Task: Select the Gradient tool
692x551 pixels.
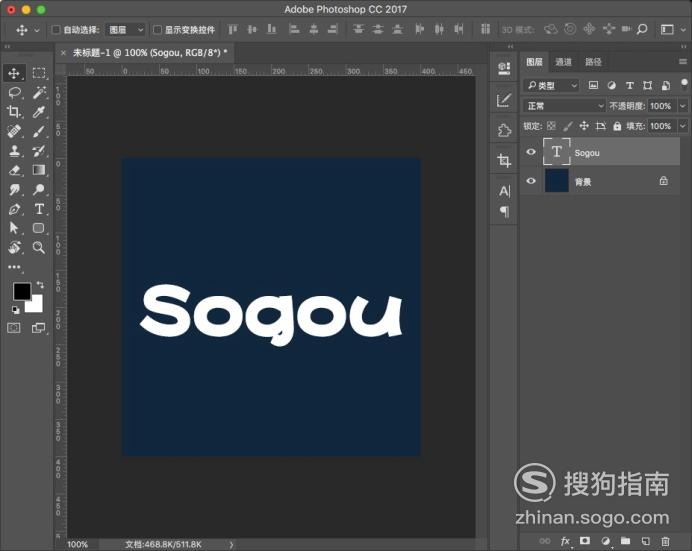Action: pyautogui.click(x=39, y=170)
